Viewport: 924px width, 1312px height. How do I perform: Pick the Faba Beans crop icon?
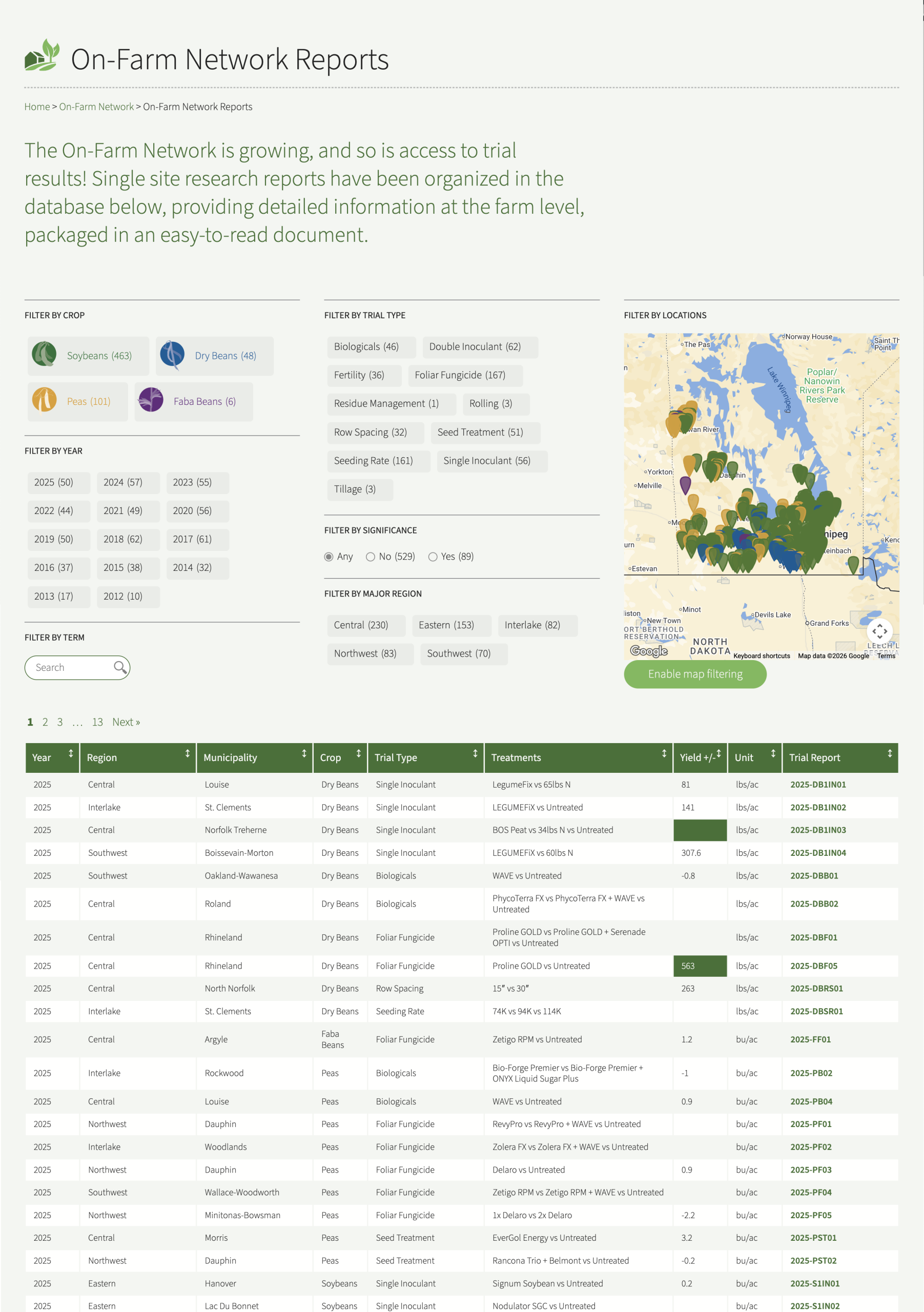pyautogui.click(x=151, y=400)
